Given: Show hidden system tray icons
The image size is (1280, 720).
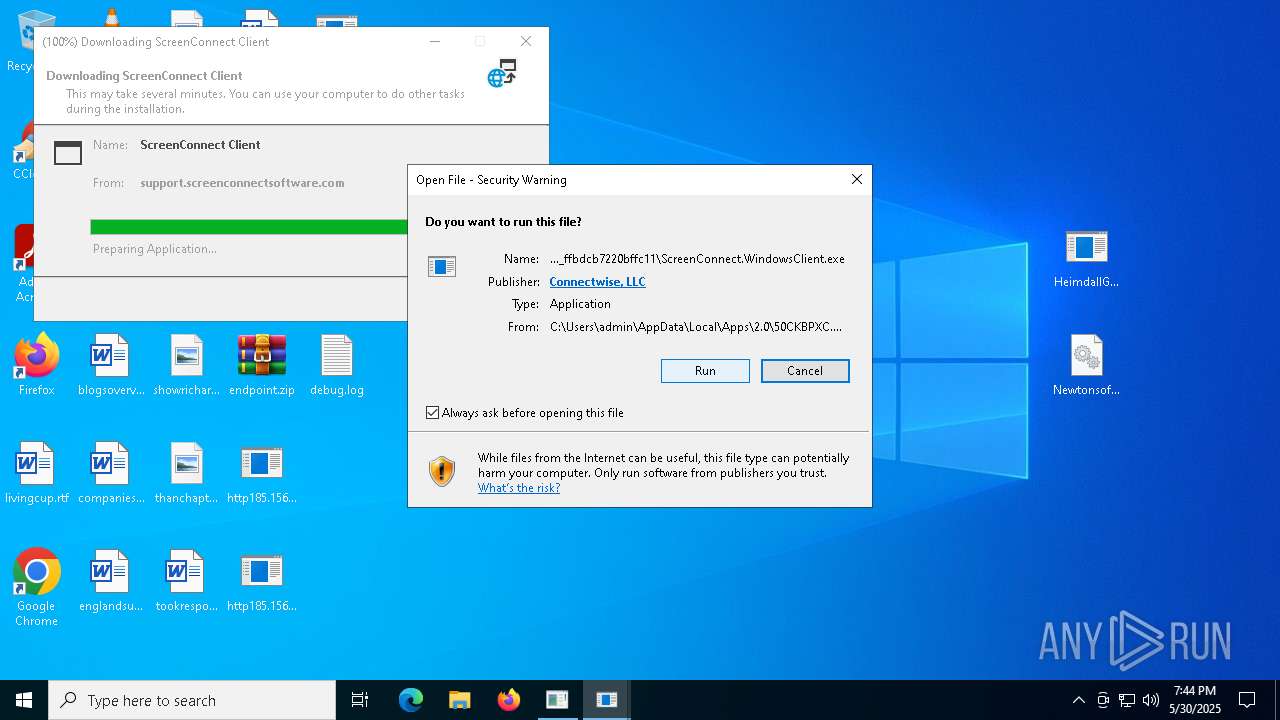Looking at the screenshot, I should [1078, 700].
